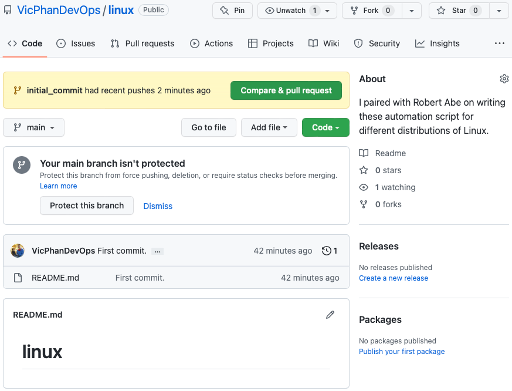Open the Wiki tab

point(324,44)
